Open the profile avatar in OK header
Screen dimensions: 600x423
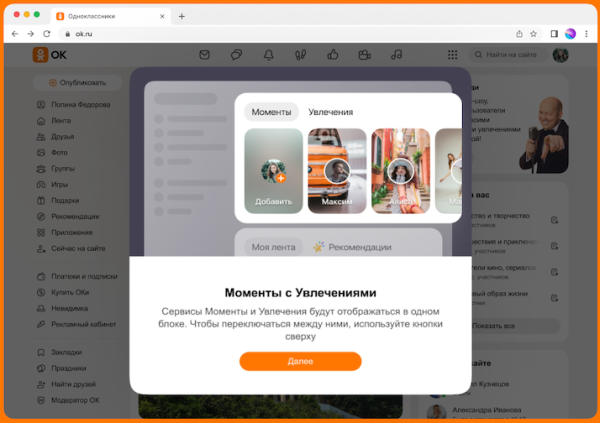point(561,55)
